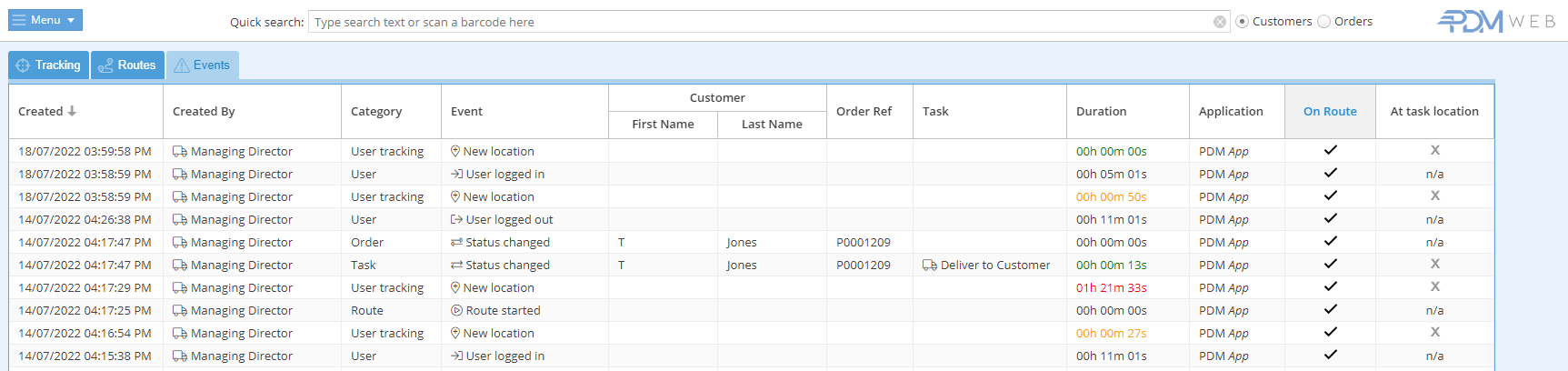Viewport: 1568px width, 371px height.
Task: Click the On Route checkmark in first row
Action: pyautogui.click(x=1330, y=150)
